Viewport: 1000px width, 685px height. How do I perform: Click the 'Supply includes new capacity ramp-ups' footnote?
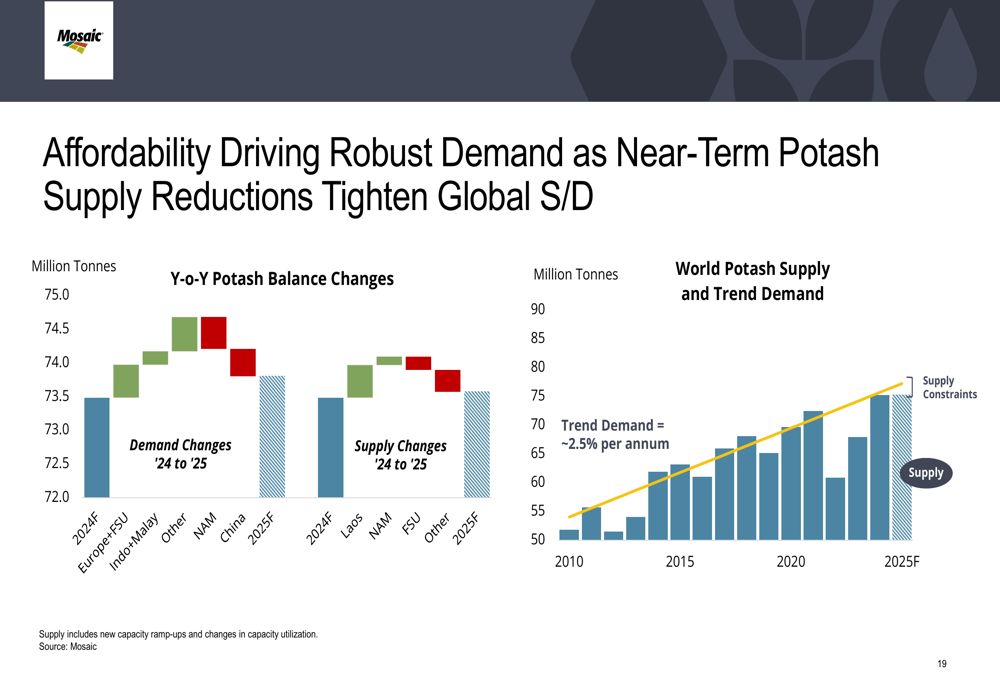(x=178, y=635)
